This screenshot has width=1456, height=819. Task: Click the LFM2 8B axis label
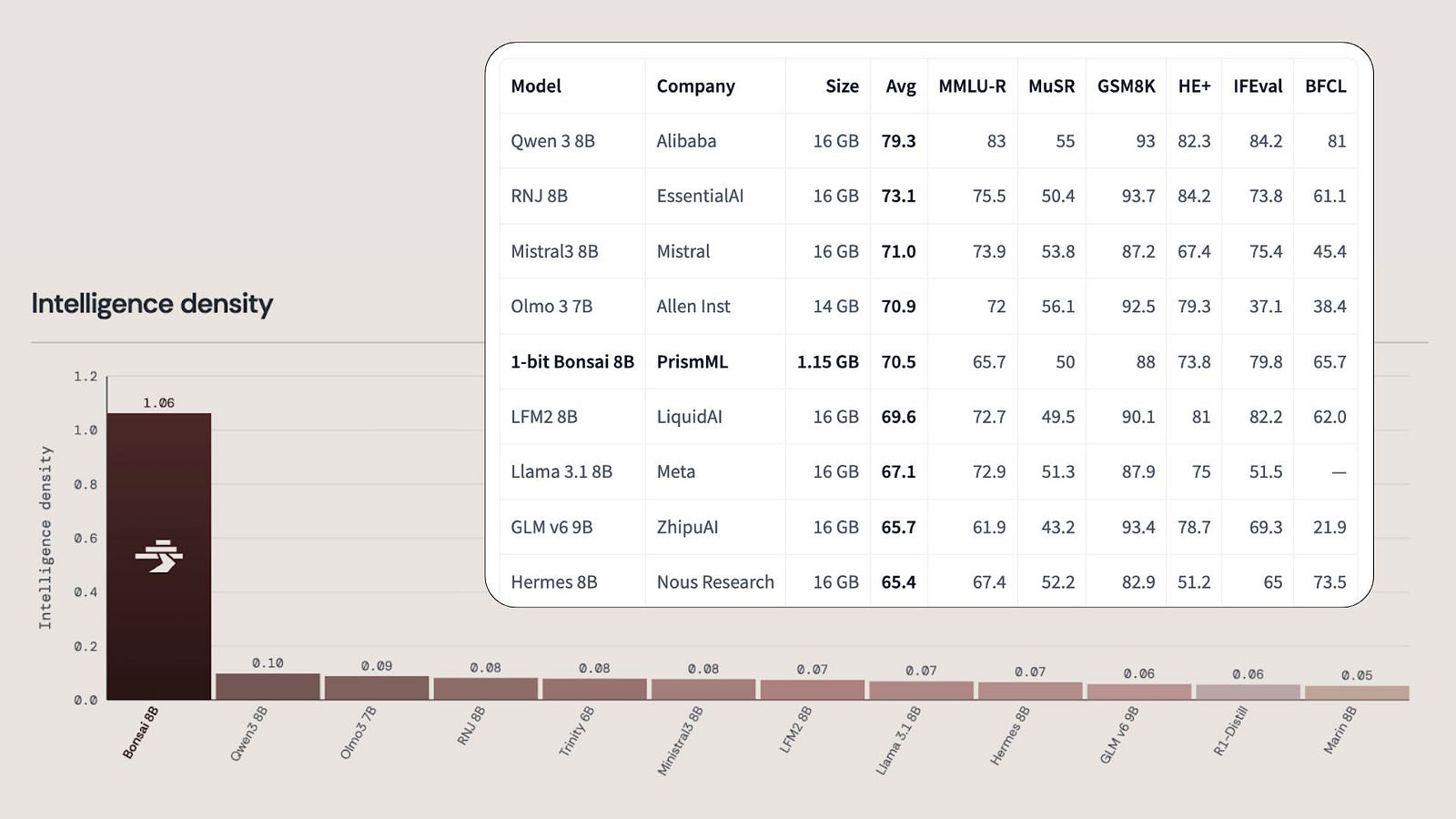[x=795, y=730]
